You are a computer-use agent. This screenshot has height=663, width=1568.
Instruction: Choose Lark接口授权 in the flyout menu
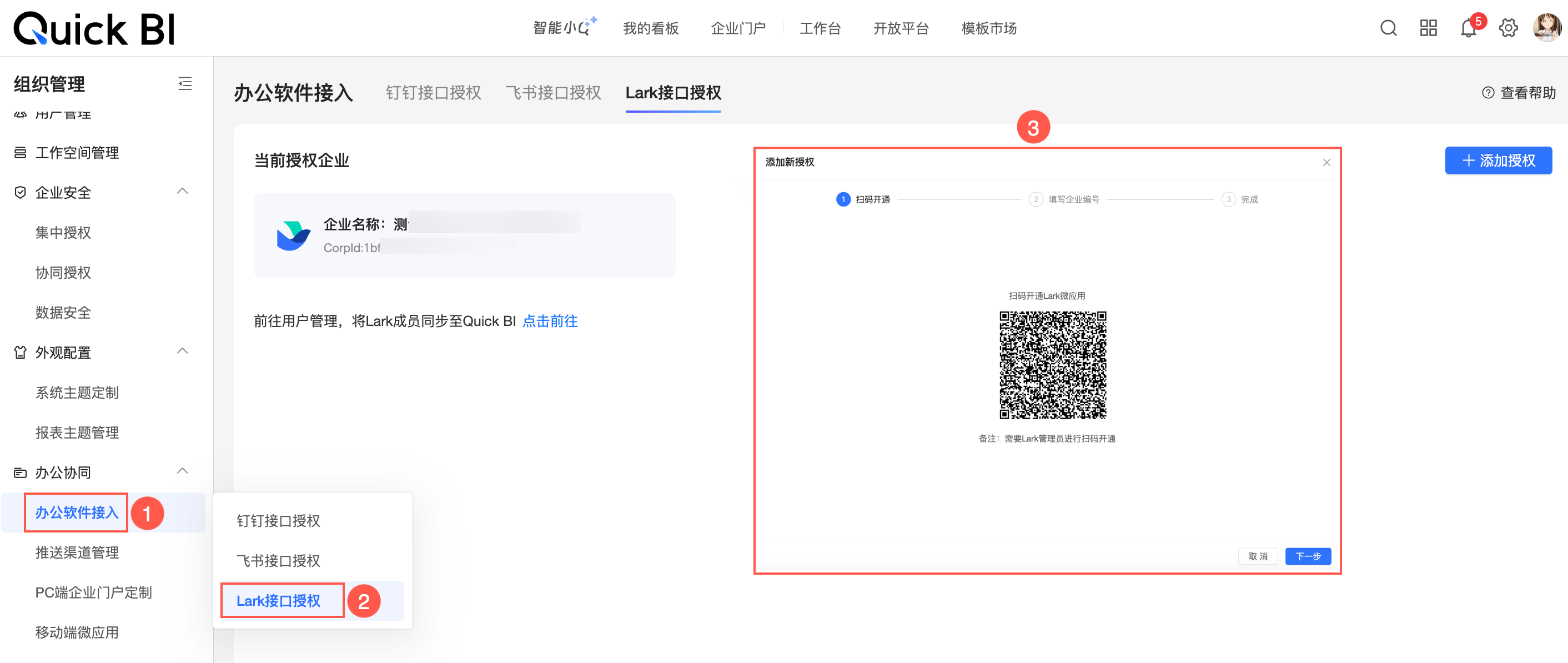pyautogui.click(x=278, y=601)
